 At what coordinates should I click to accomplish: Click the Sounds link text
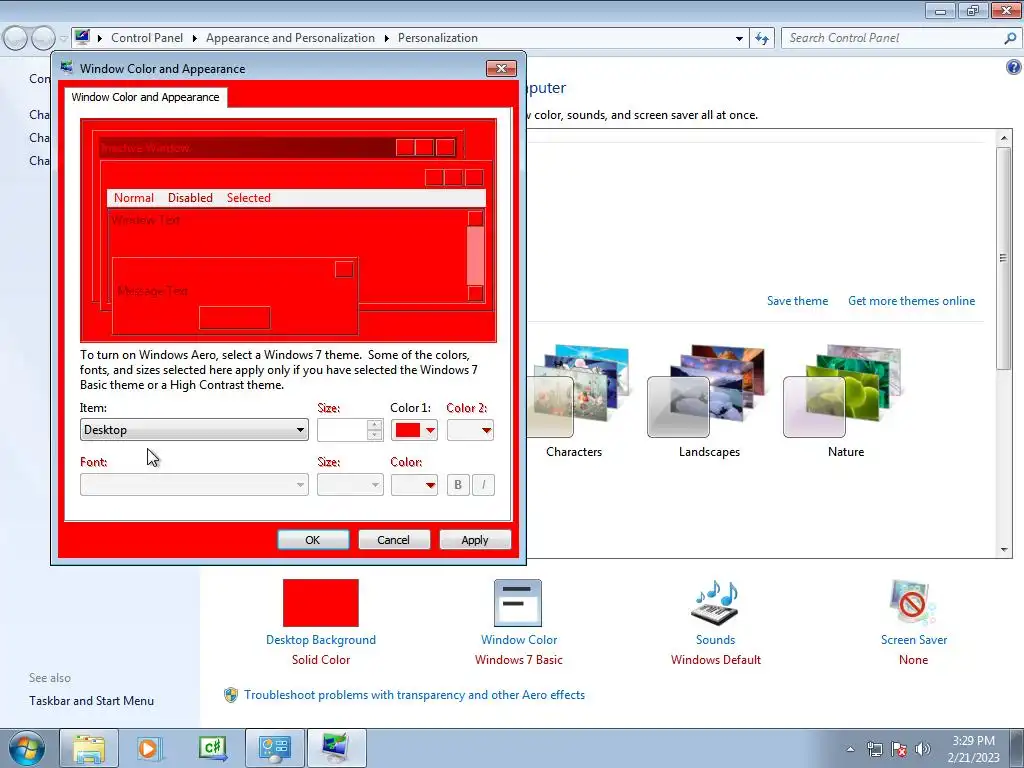coord(715,640)
